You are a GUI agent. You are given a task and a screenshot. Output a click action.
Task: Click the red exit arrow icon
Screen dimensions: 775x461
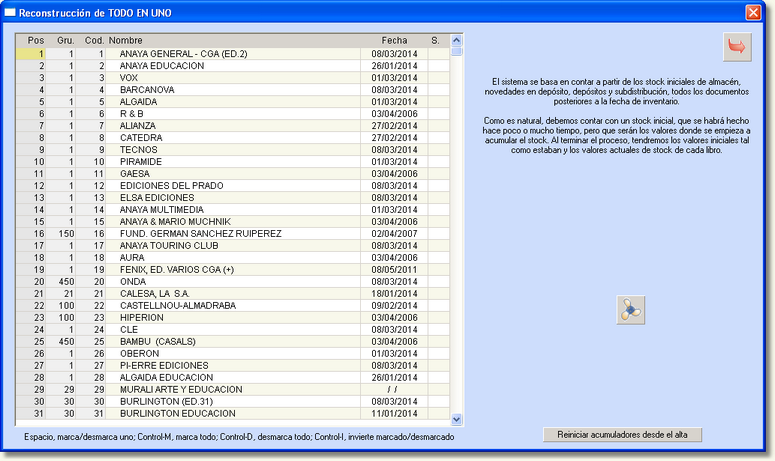pos(737,47)
